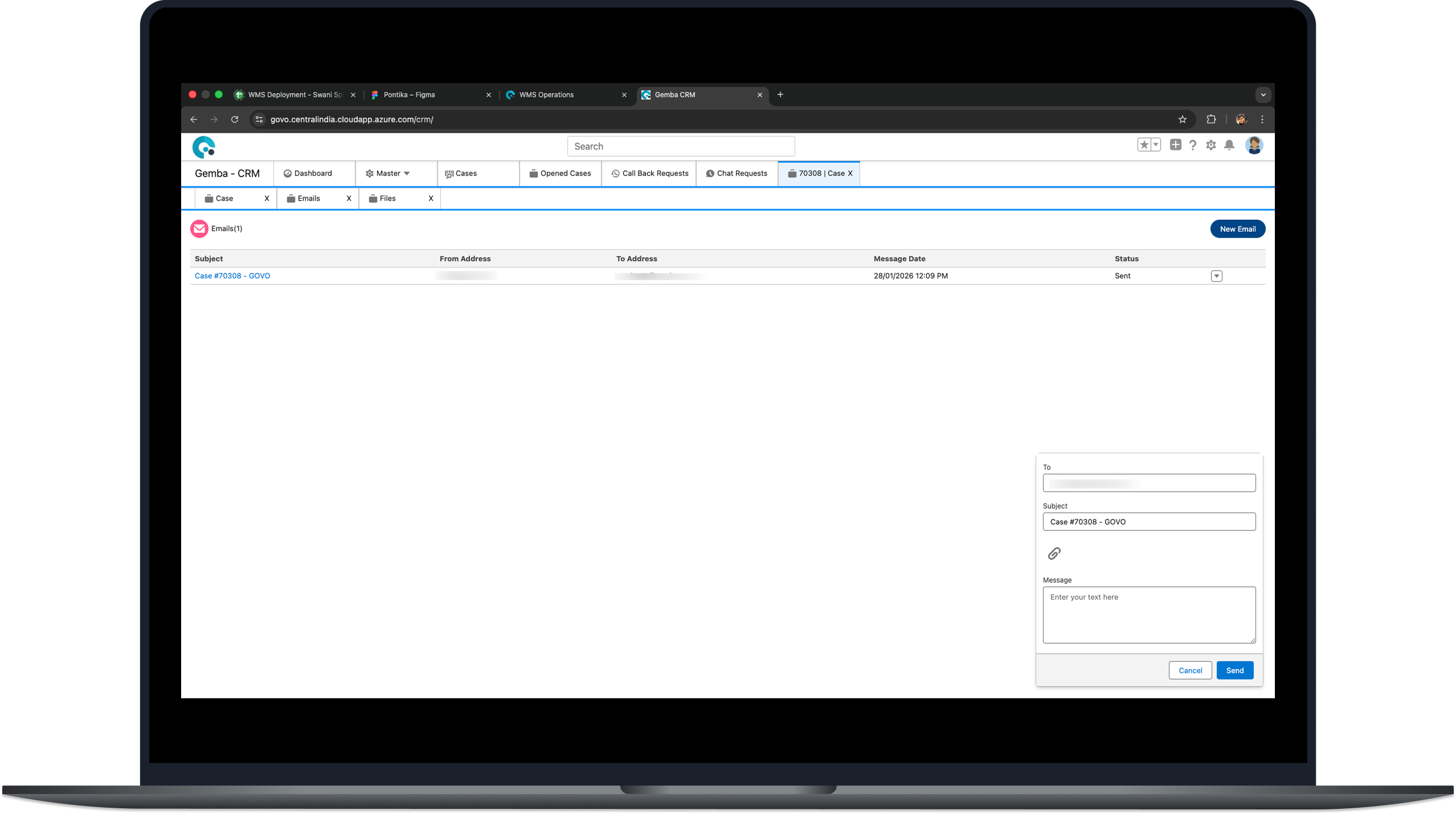Click the favorites star icon
The height and width of the screenshot is (814, 1456).
coord(1144,145)
